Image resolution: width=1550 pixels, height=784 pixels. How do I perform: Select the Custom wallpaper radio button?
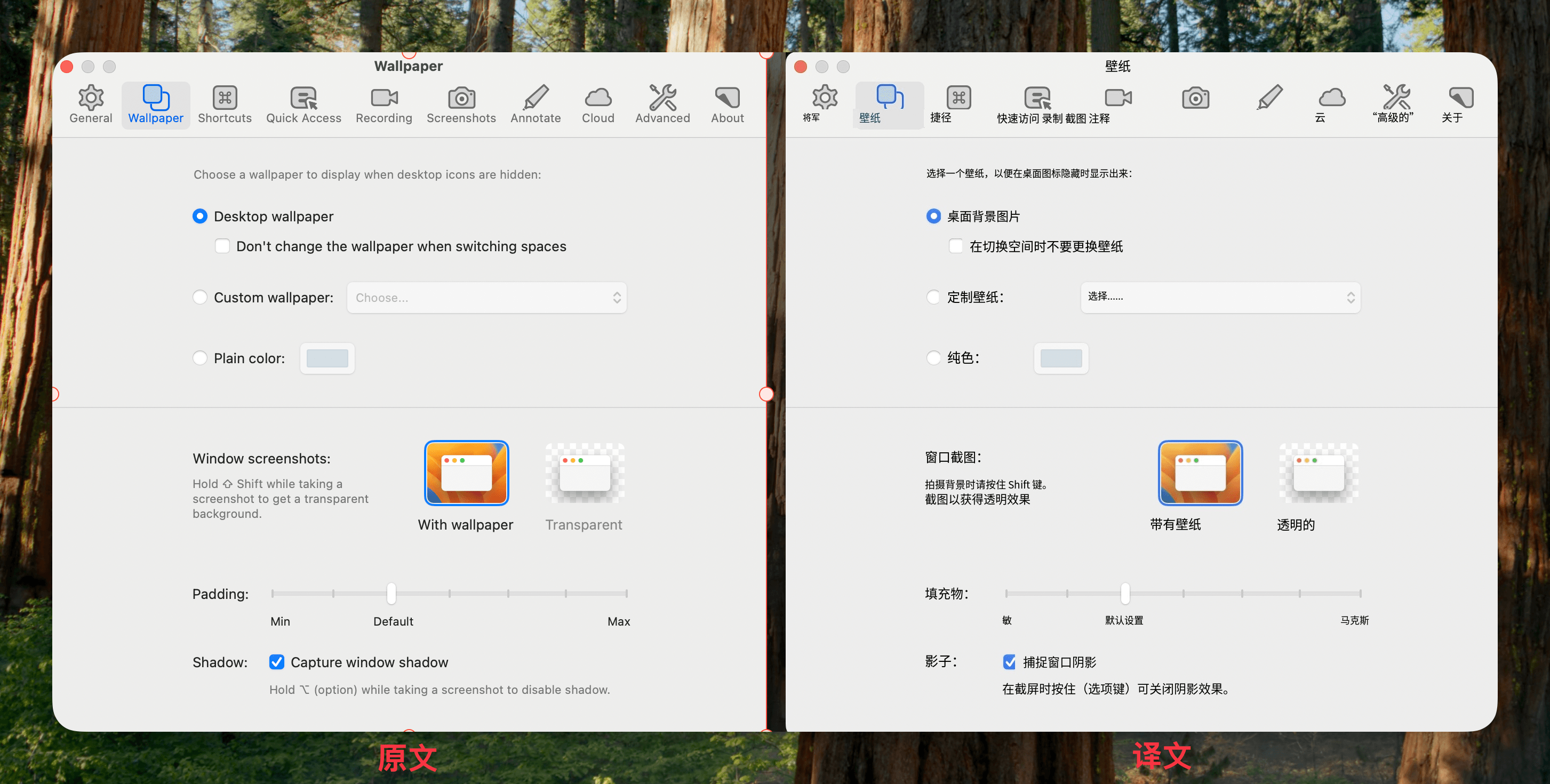pos(200,297)
